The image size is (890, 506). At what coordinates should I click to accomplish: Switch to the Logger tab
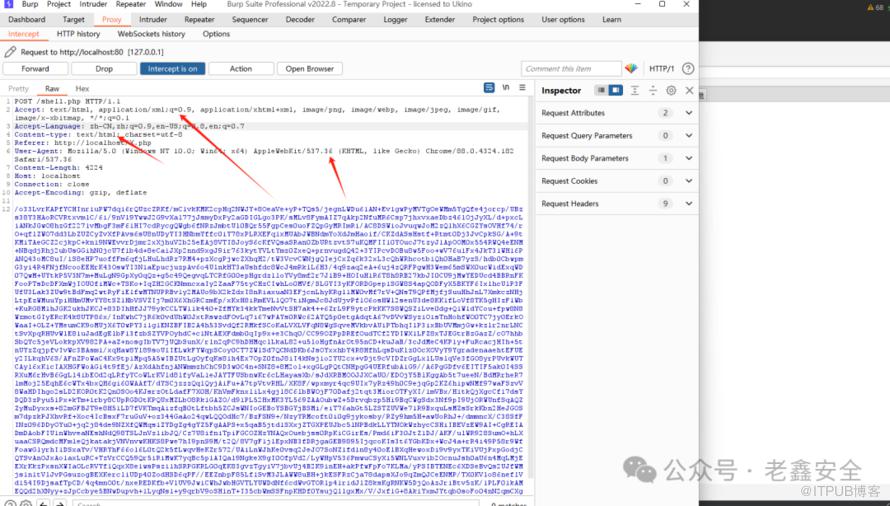(395, 19)
